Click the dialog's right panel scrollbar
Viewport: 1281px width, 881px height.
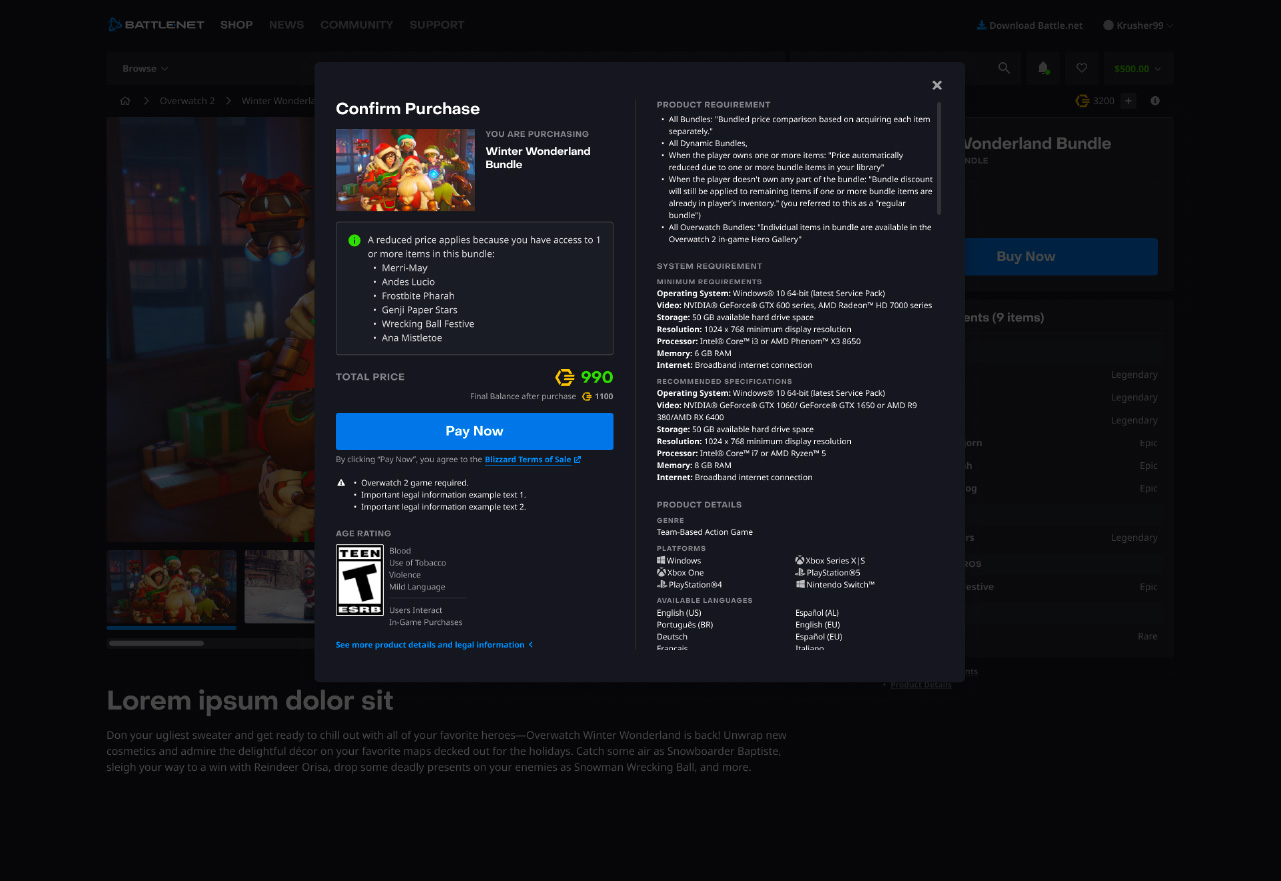939,158
